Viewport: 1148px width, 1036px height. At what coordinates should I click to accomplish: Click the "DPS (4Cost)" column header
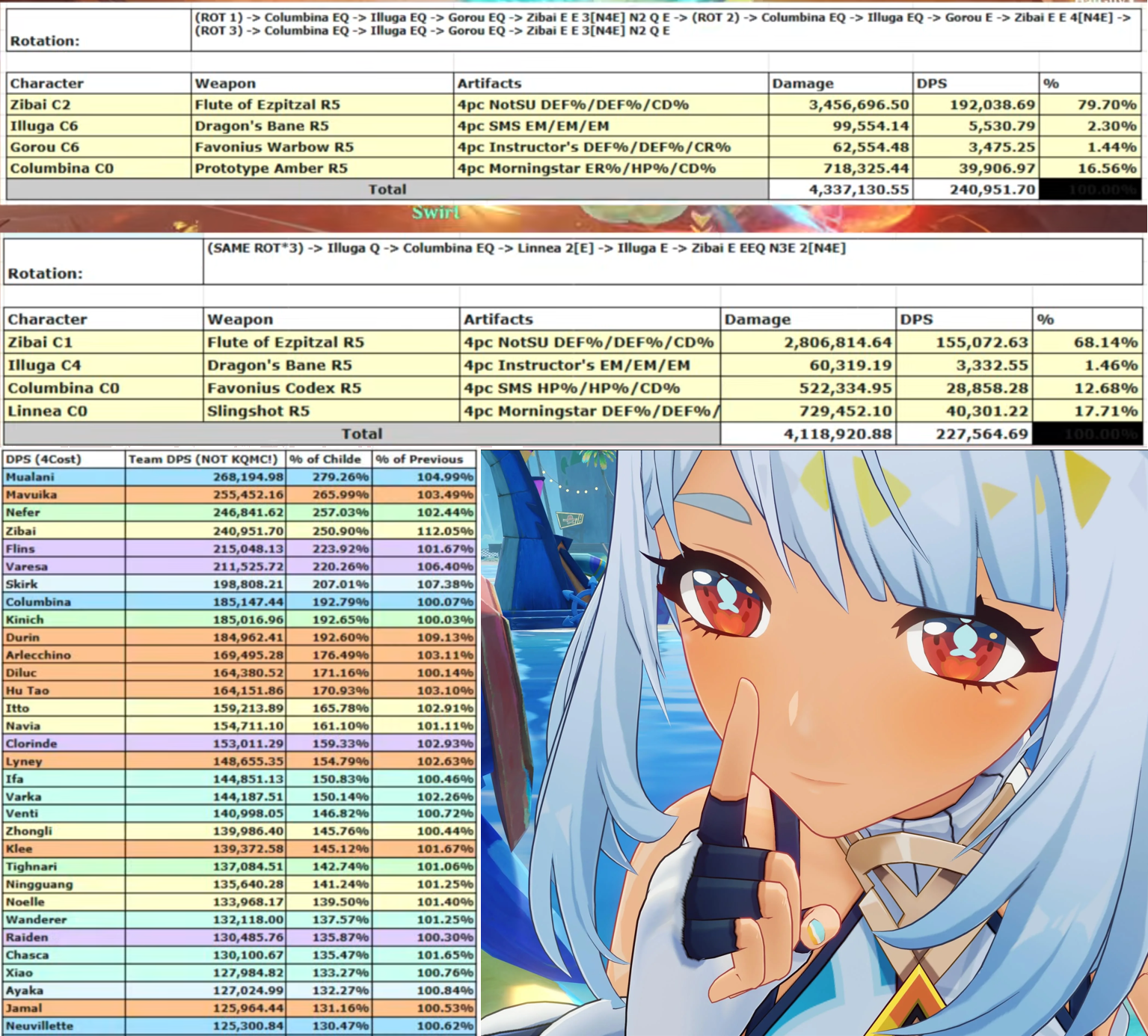(64, 459)
